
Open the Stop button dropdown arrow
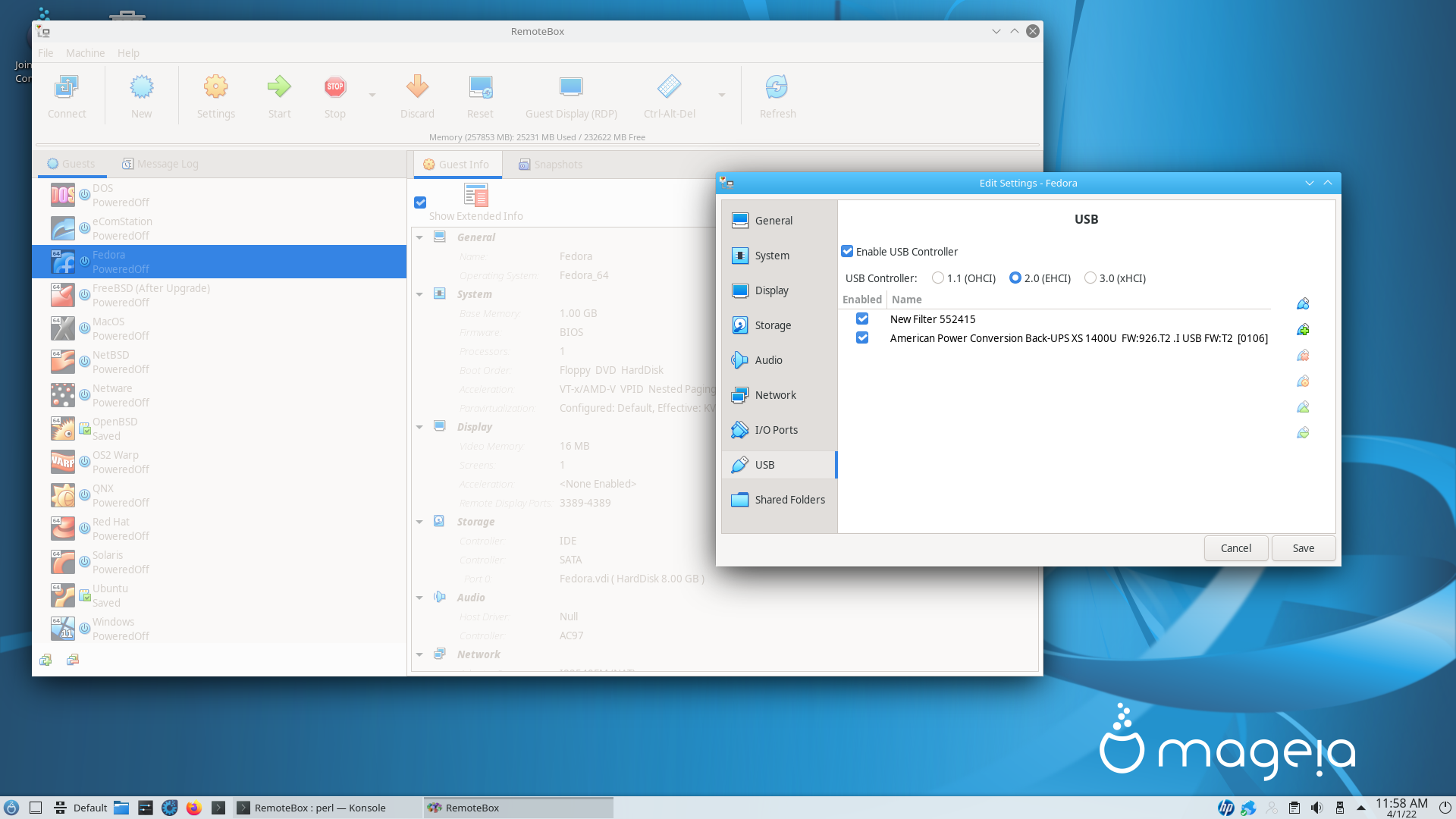point(371,95)
